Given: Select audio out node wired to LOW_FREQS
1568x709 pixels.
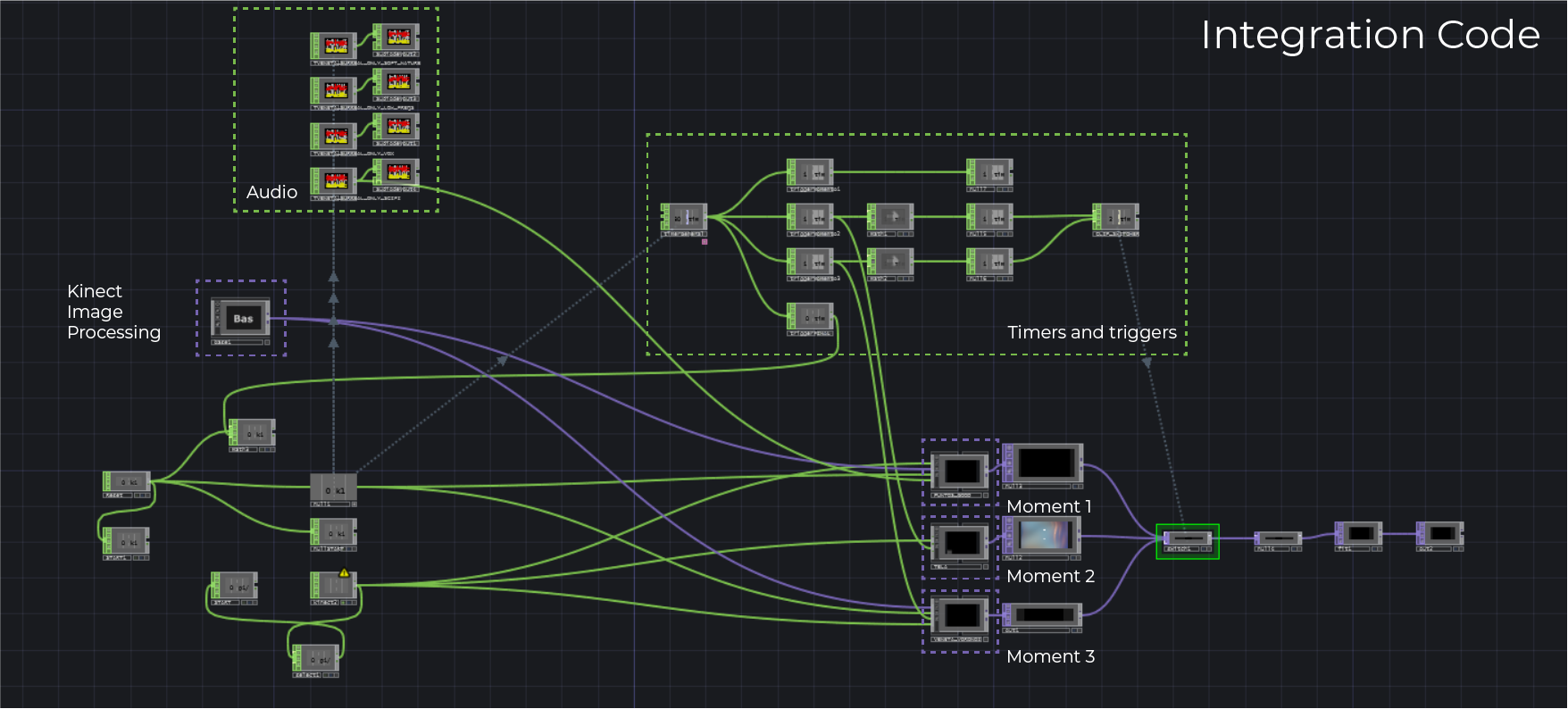Looking at the screenshot, I should point(396,82).
